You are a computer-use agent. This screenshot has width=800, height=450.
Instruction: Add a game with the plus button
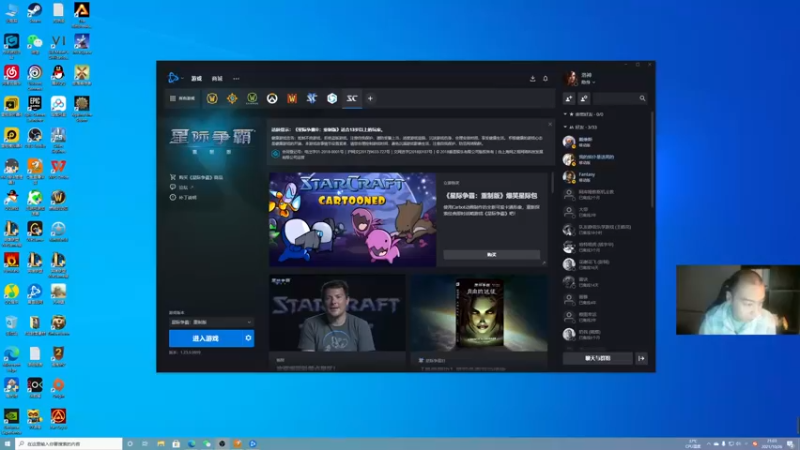point(370,98)
